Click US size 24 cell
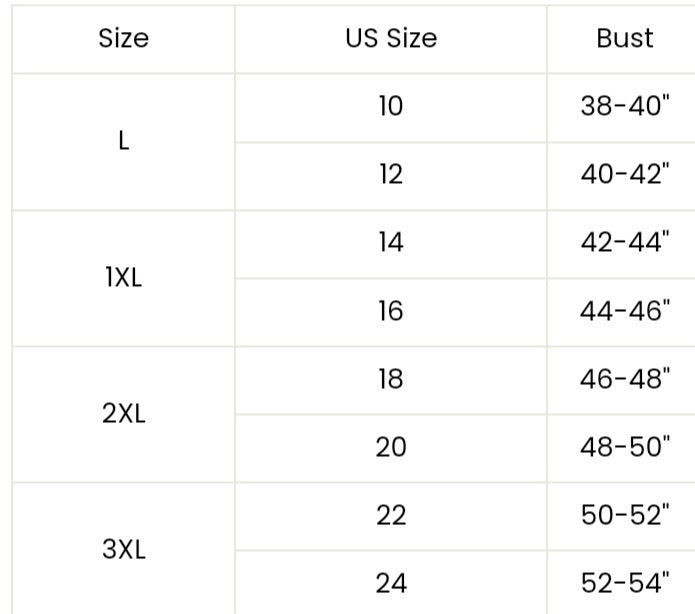Screen dimensions: 695x614 [x=391, y=582]
